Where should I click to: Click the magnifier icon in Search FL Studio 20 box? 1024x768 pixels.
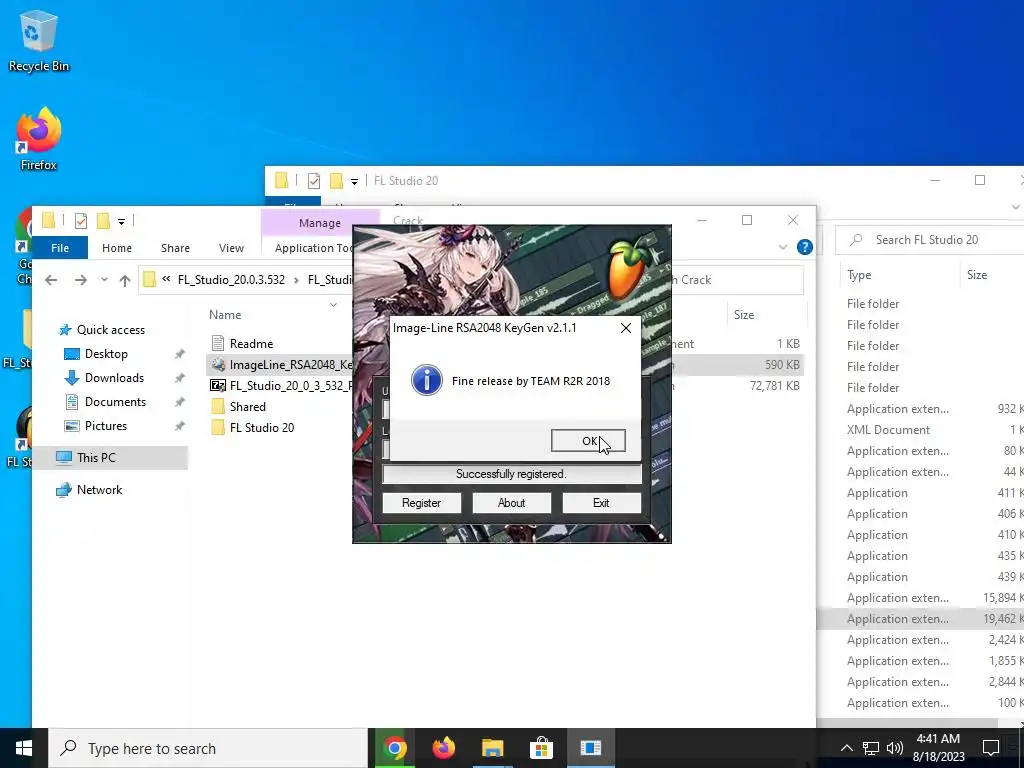[x=856, y=240]
